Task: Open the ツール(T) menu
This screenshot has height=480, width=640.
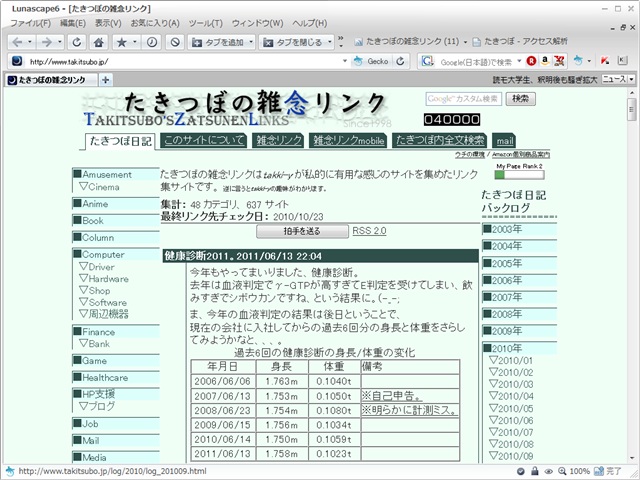Action: pos(205,23)
